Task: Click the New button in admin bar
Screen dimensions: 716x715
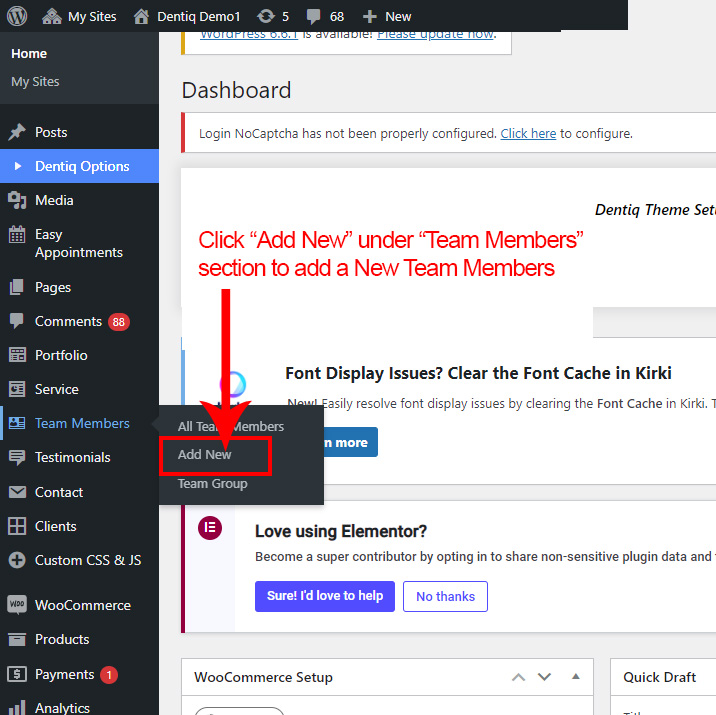Action: click(x=387, y=16)
